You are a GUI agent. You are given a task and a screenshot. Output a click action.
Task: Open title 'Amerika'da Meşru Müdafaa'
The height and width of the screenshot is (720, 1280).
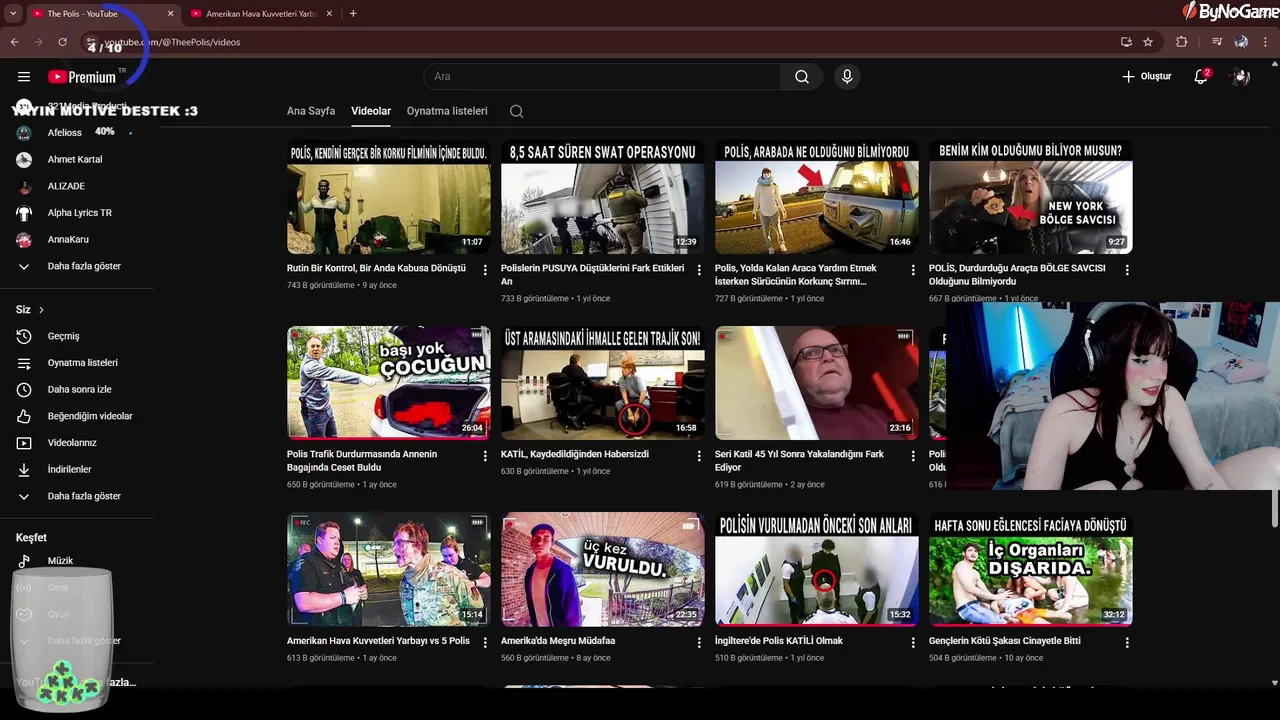558,641
